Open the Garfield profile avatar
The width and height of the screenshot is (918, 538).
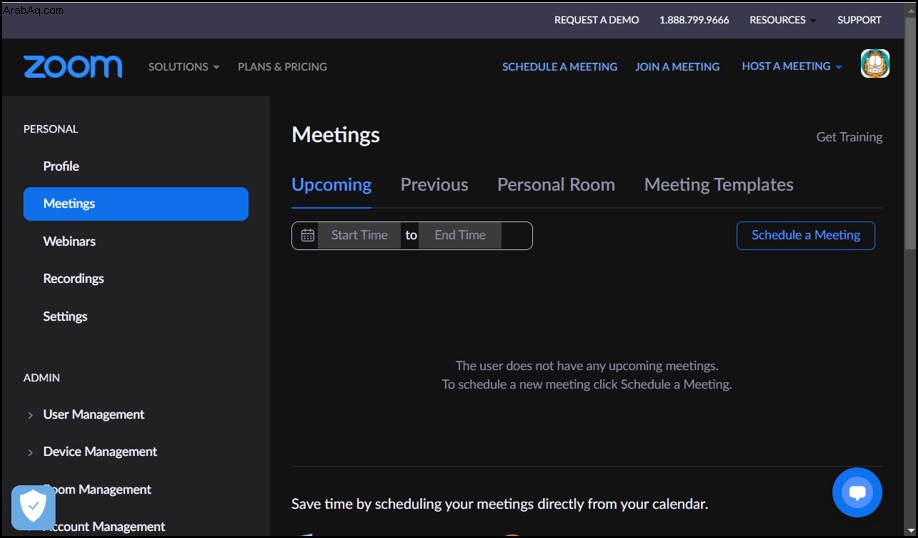(x=875, y=64)
